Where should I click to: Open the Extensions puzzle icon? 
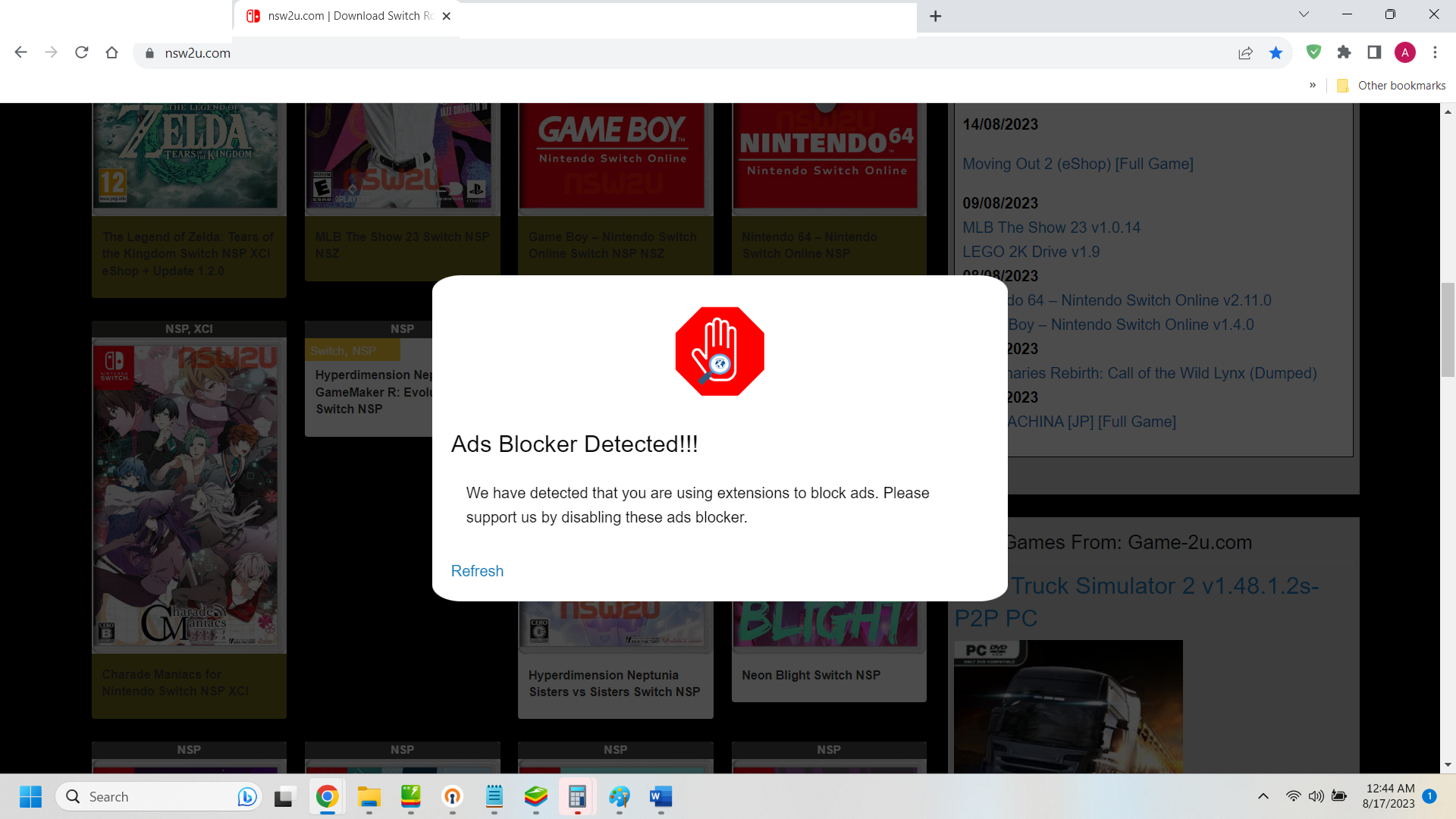[x=1344, y=52]
